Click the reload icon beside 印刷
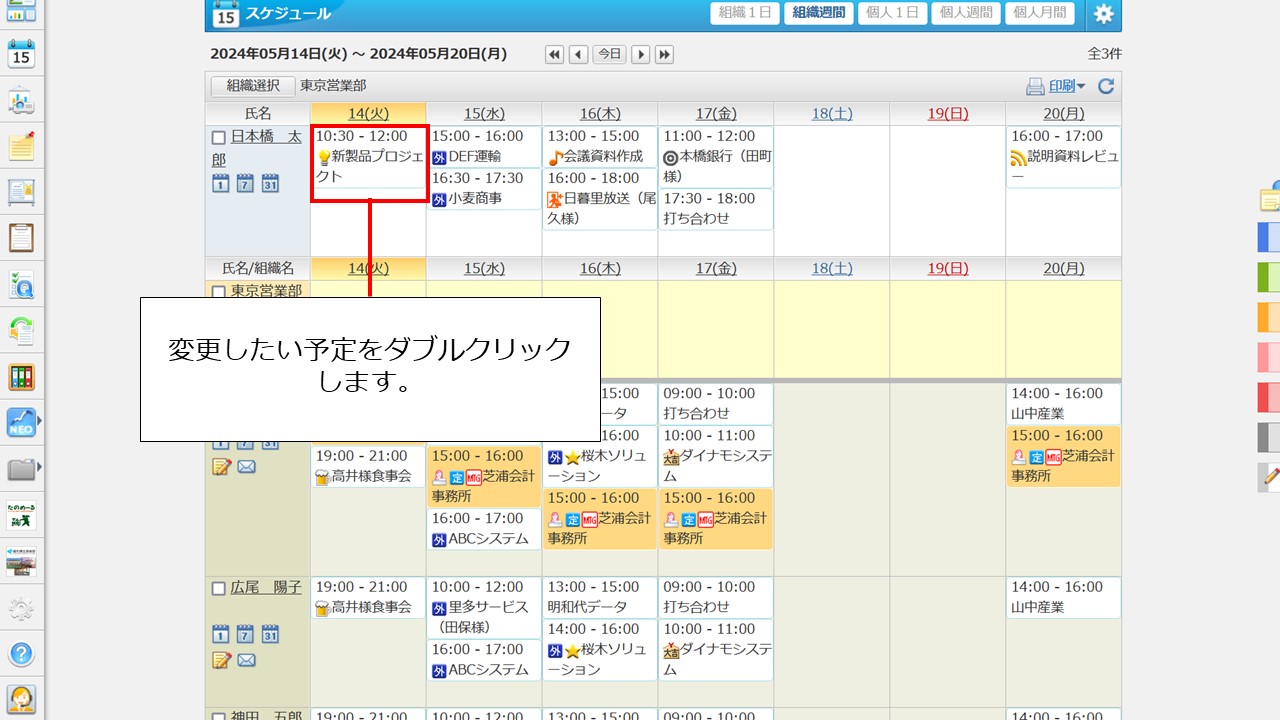Image resolution: width=1280 pixels, height=720 pixels. (1105, 87)
